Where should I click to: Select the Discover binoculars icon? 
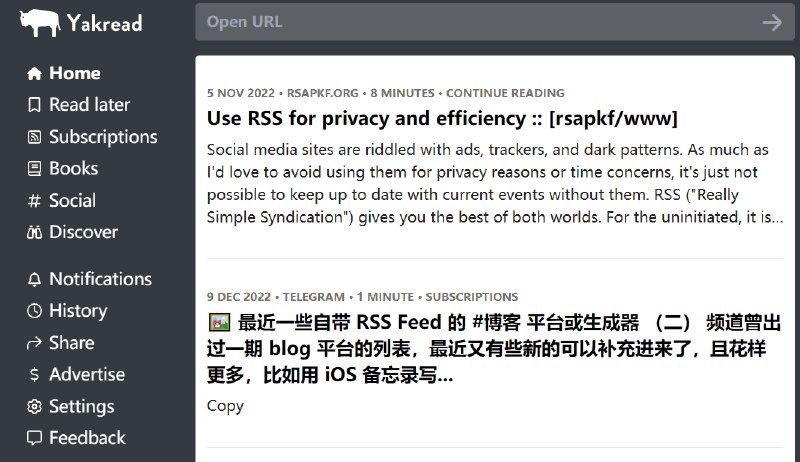pos(34,232)
